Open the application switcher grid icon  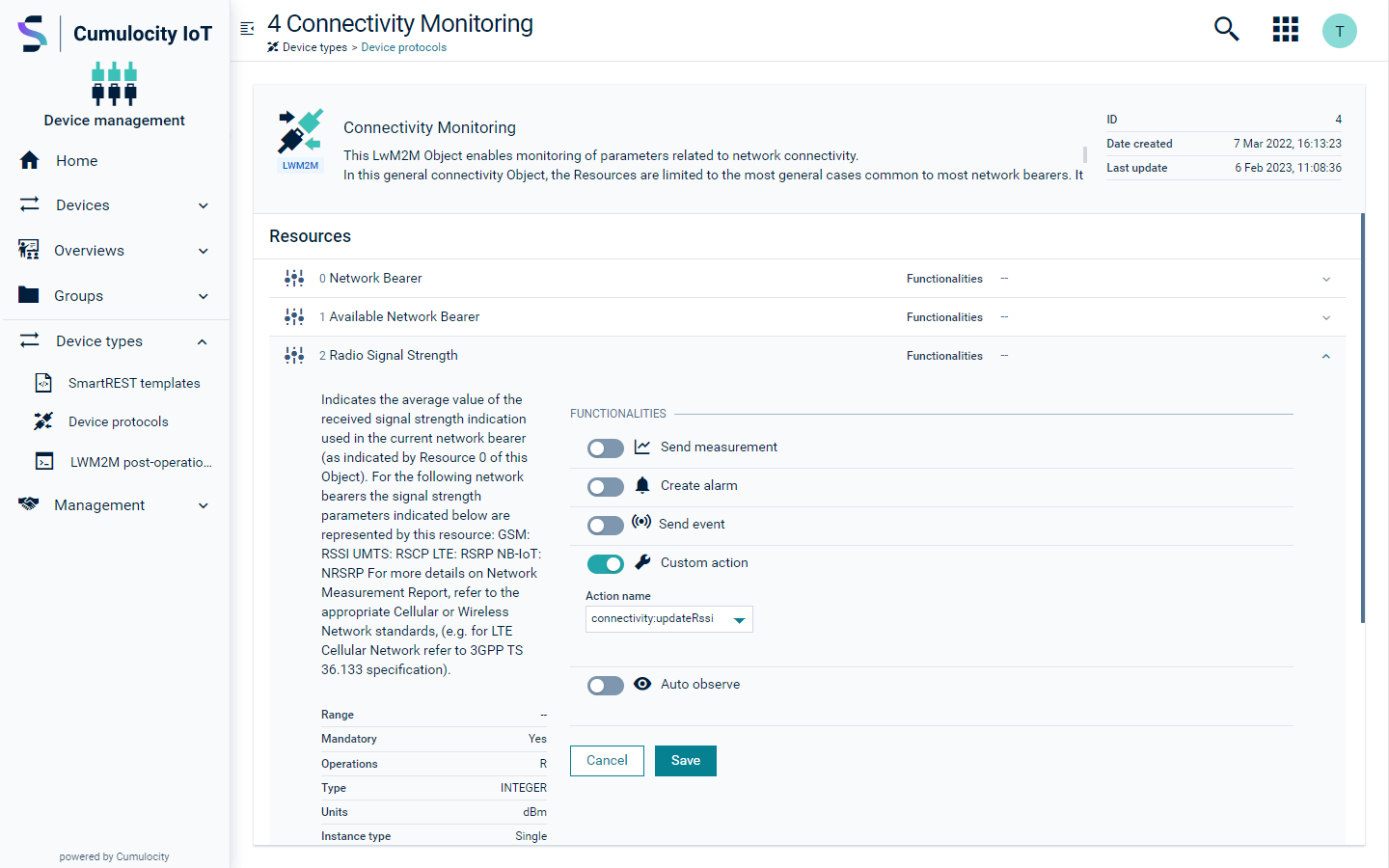point(1285,29)
